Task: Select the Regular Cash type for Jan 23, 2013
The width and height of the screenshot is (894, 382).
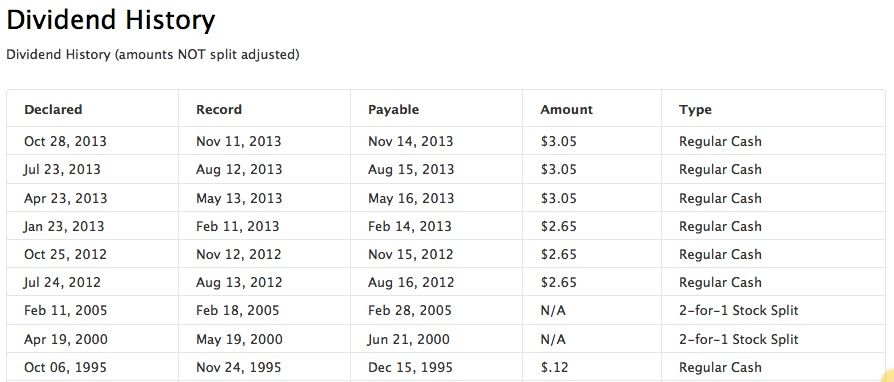Action: 720,226
